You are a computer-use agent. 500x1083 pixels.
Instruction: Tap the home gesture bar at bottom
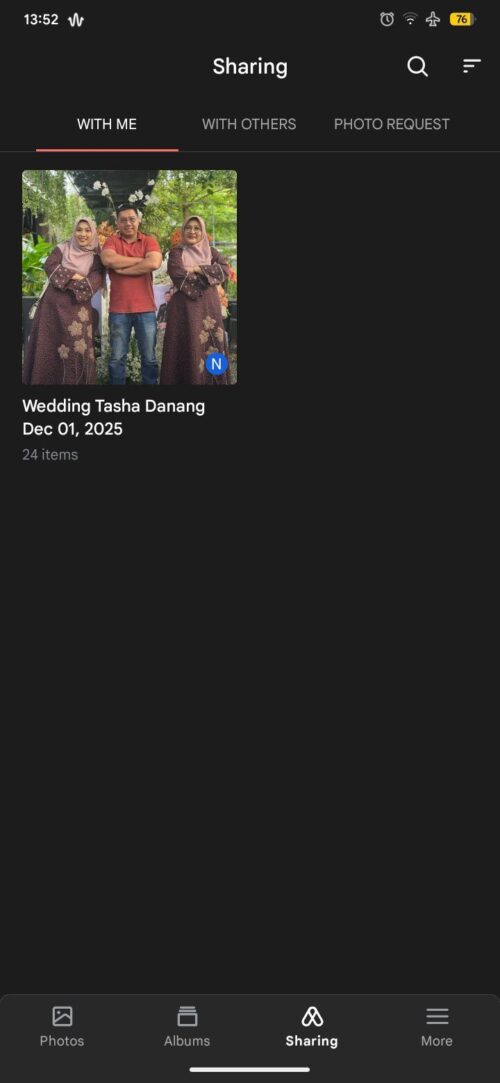point(250,1070)
